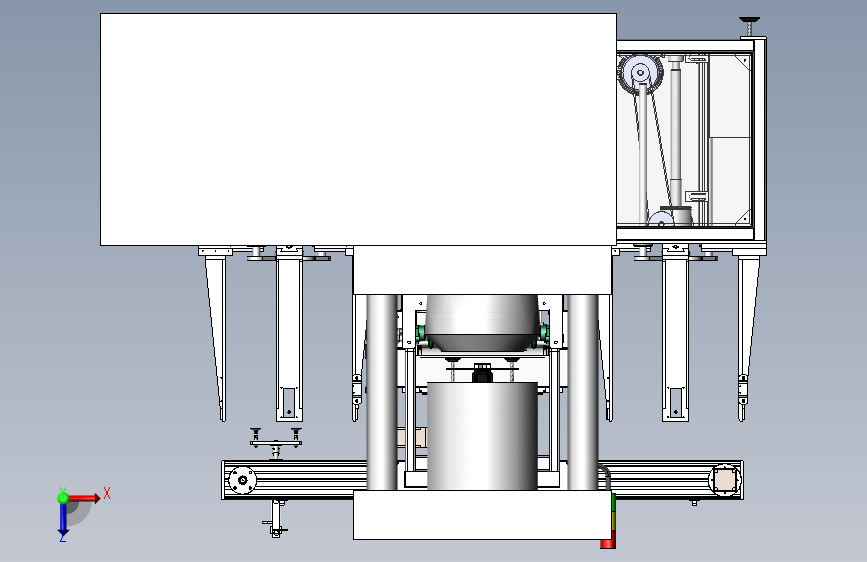Select the green bearing left of the bowl

(x=420, y=333)
